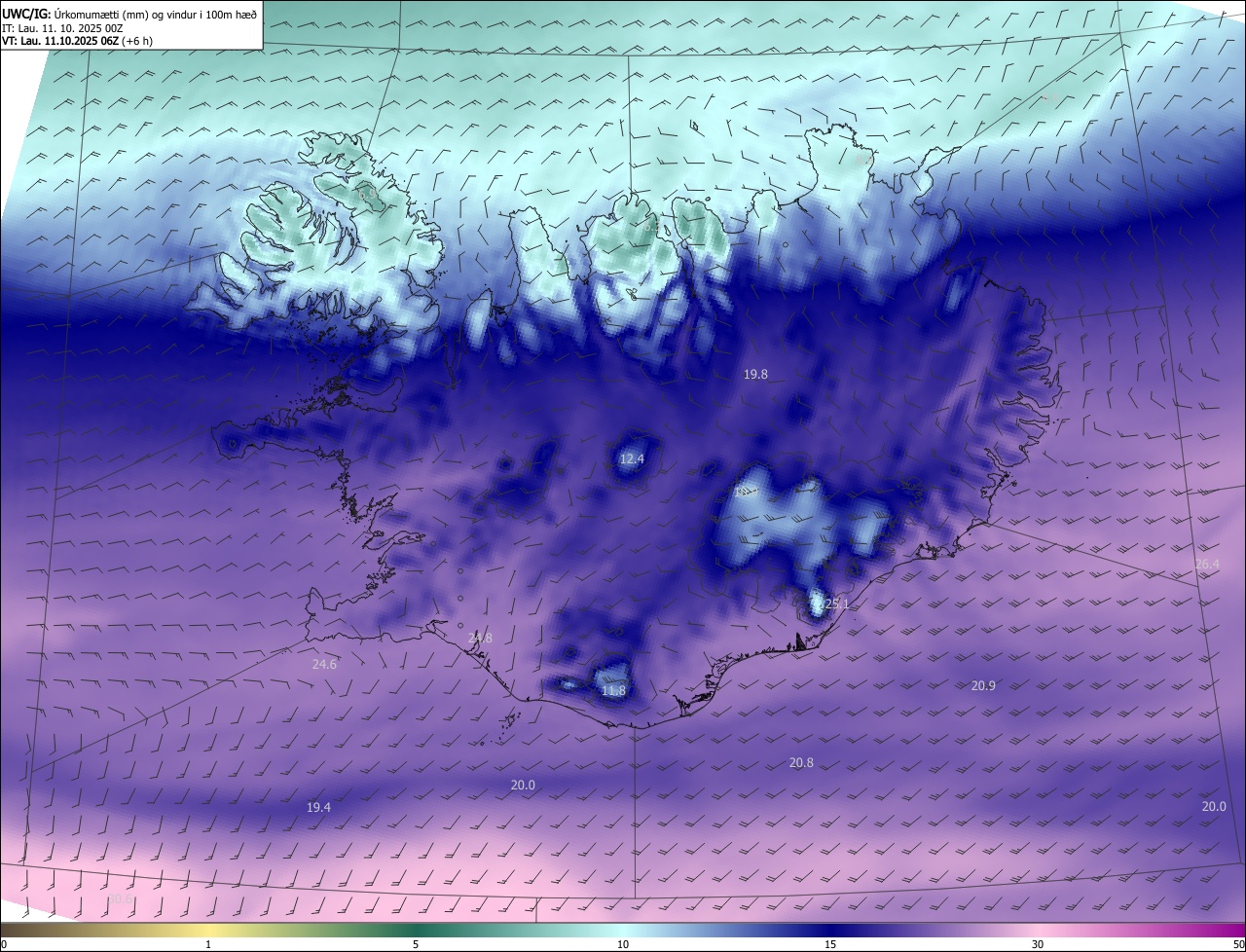
Task: Click the 12.4 value on the map
Action: click(633, 458)
